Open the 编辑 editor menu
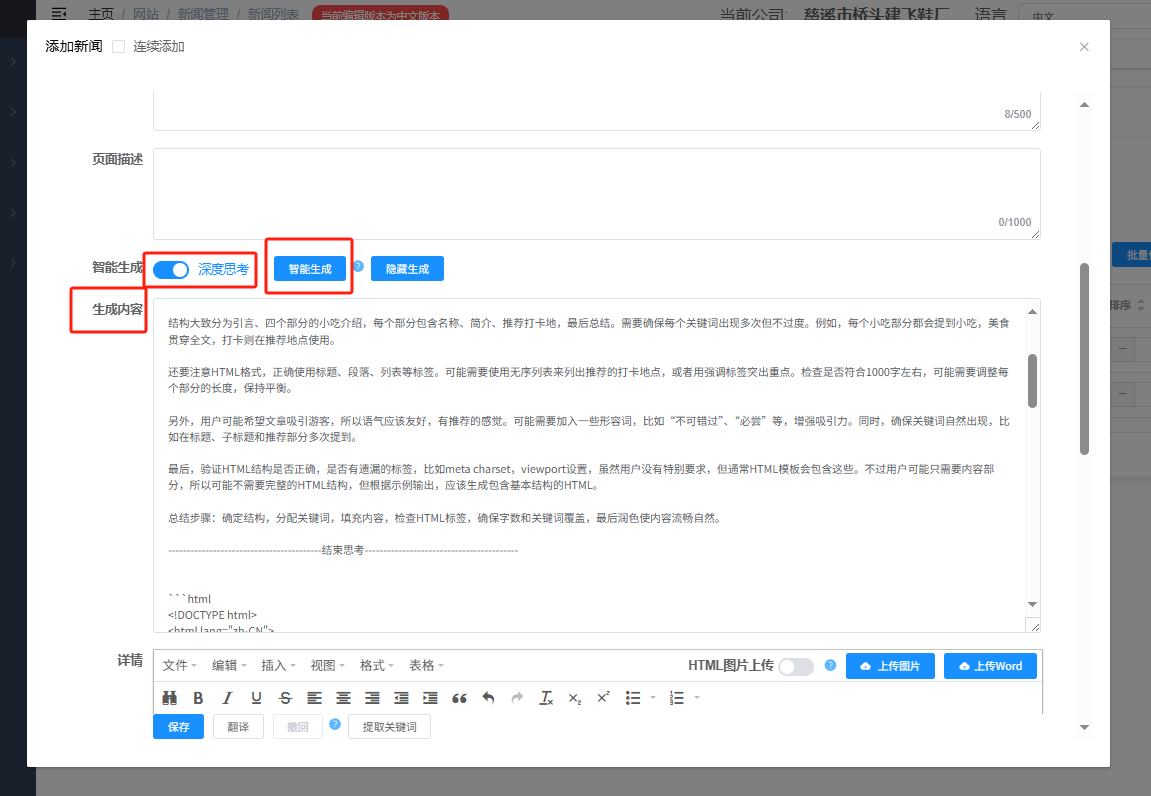 pos(229,665)
